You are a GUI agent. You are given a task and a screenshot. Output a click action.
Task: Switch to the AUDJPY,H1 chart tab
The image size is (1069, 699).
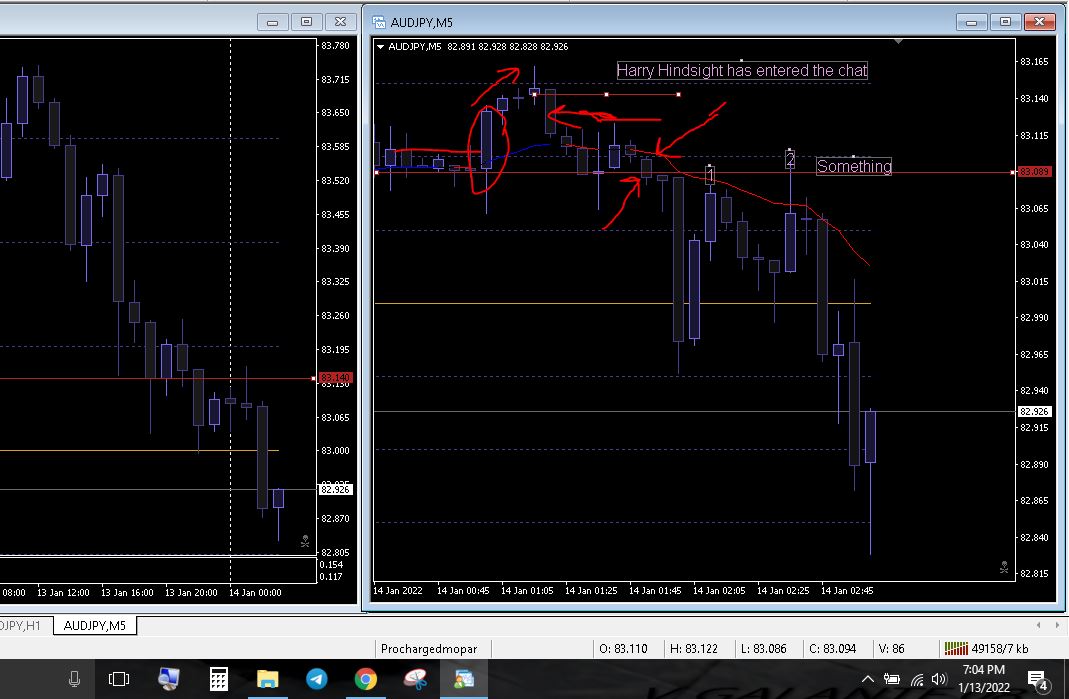click(x=20, y=625)
